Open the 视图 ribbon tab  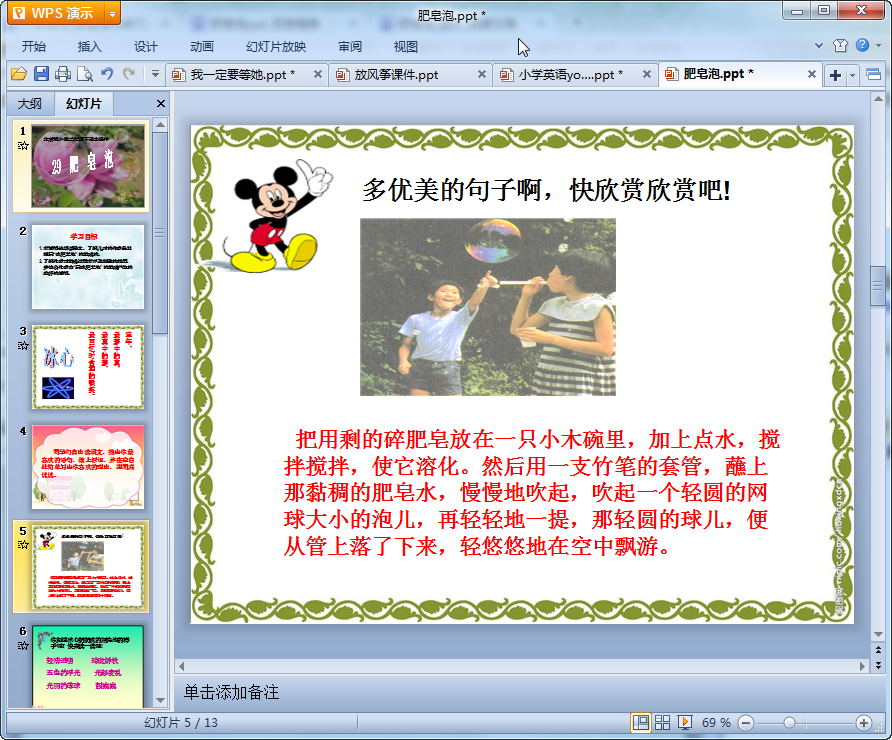click(406, 47)
